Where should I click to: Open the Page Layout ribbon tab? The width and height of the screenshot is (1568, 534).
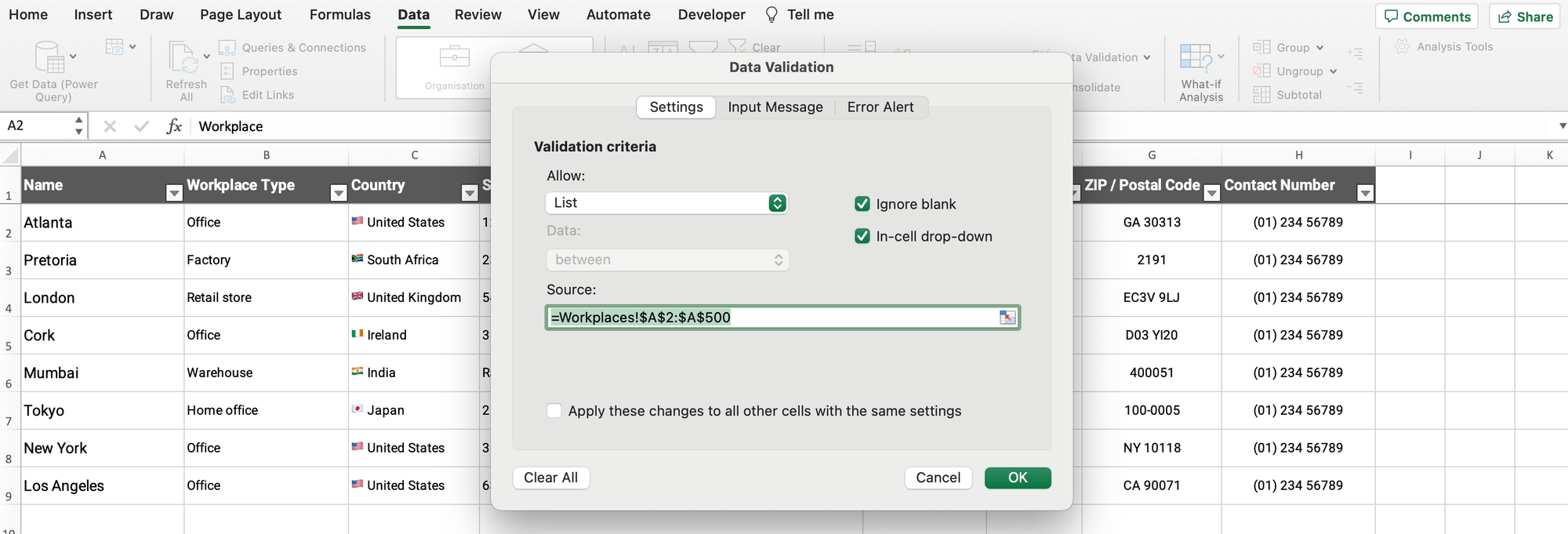[x=241, y=15]
